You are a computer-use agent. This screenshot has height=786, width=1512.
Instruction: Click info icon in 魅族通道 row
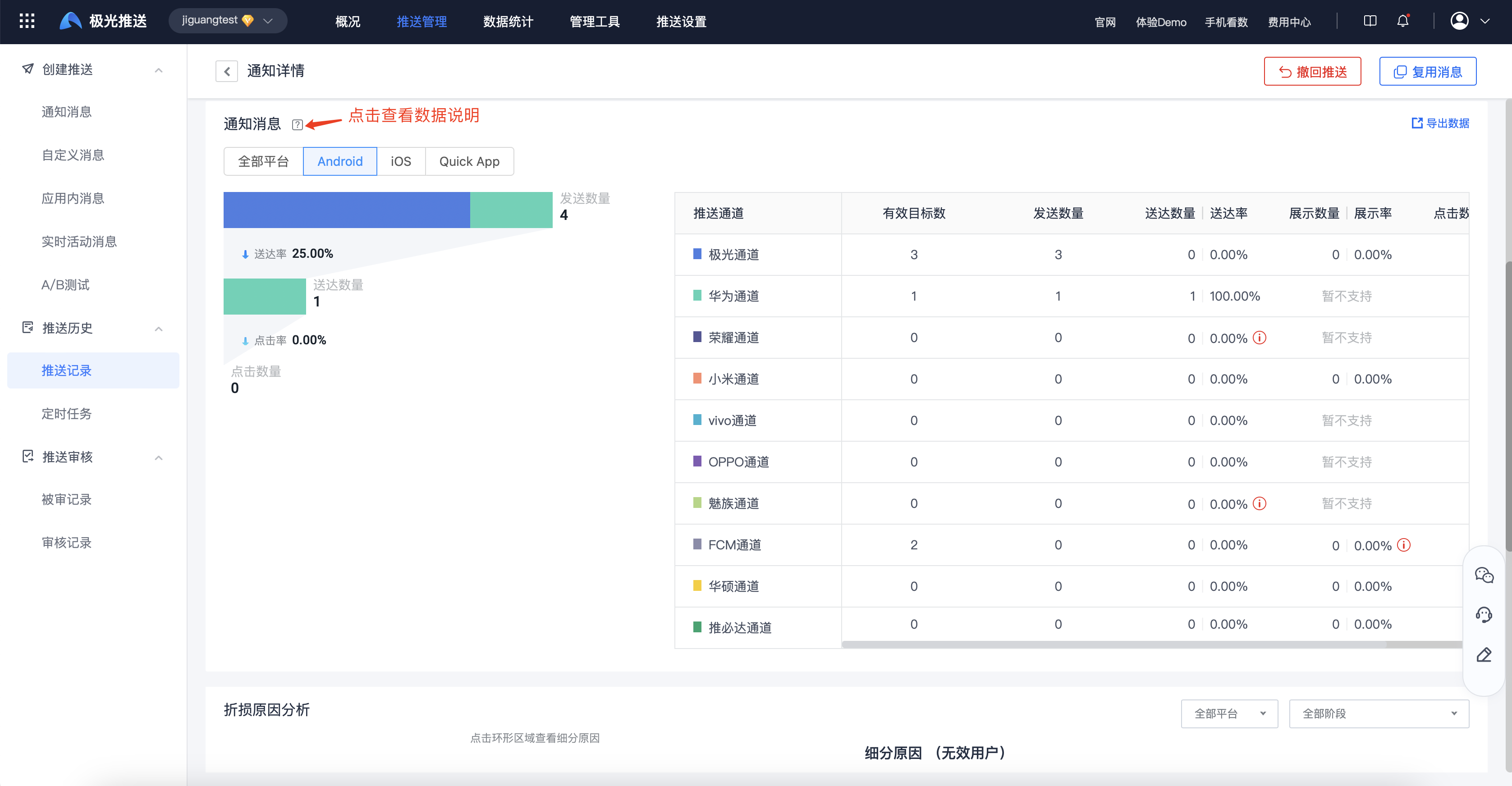pos(1260,504)
